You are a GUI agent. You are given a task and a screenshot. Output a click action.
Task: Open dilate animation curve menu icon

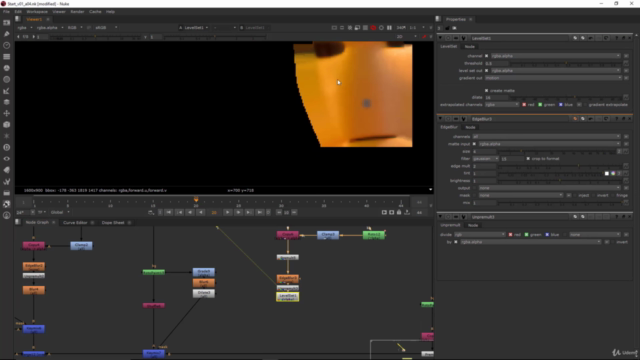[626, 98]
